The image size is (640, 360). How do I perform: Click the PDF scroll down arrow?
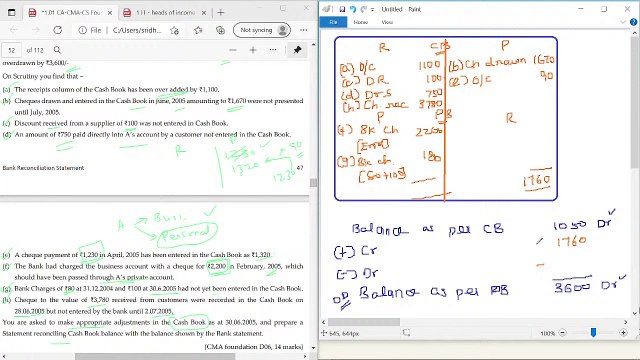313,348
